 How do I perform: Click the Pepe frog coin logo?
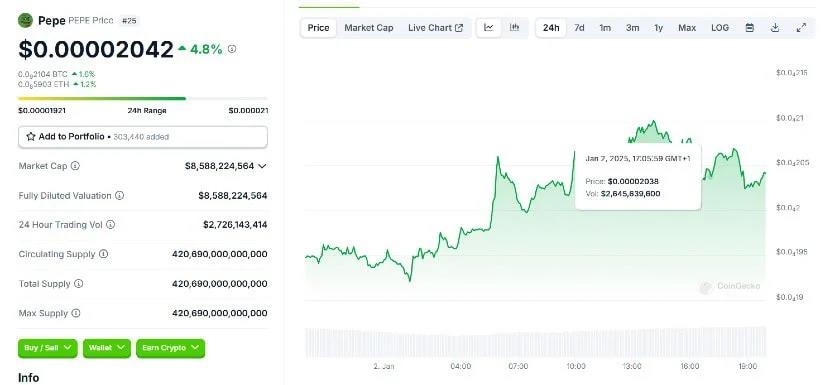(25, 21)
